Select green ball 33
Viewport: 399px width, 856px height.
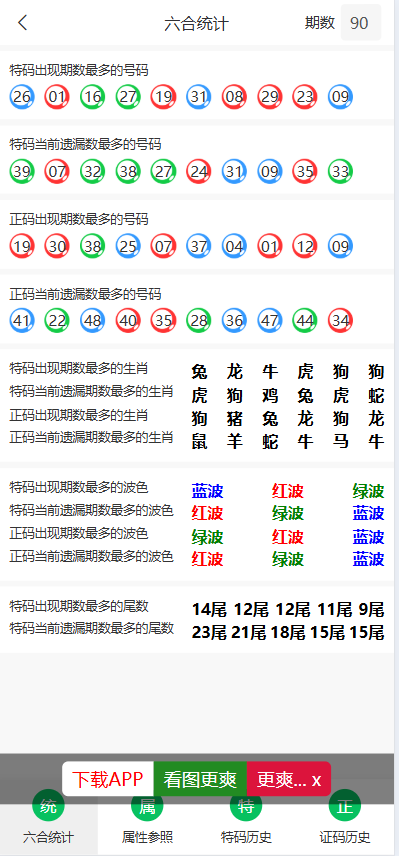click(x=341, y=172)
